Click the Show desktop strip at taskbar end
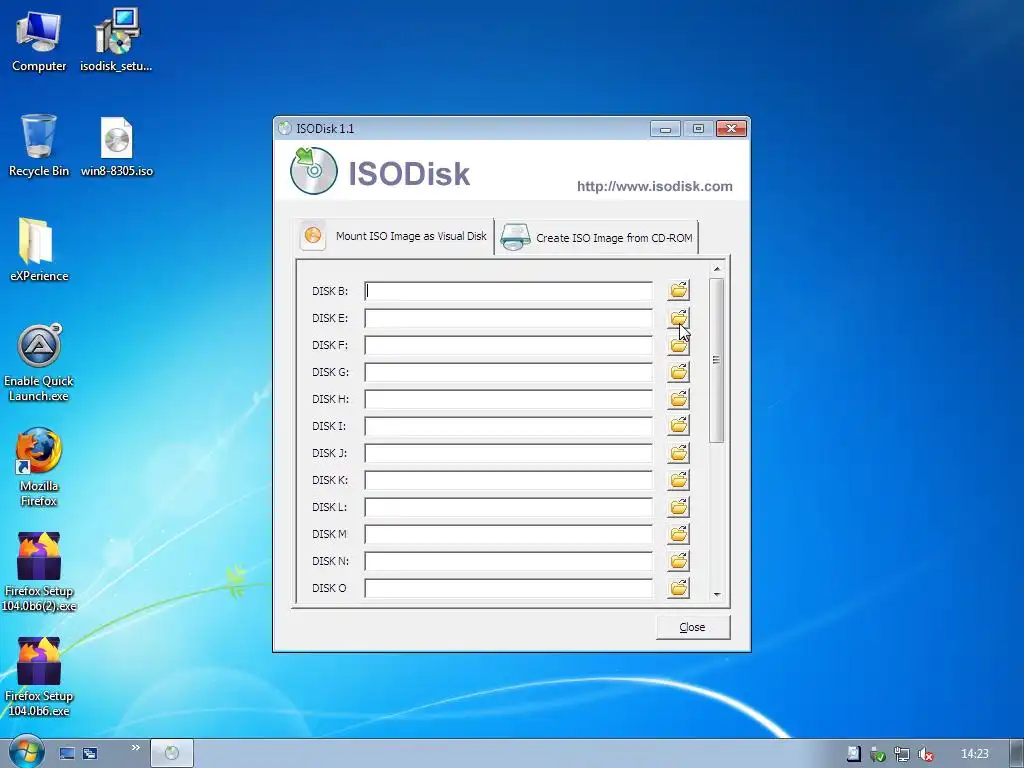The width and height of the screenshot is (1024, 768). (x=1016, y=754)
